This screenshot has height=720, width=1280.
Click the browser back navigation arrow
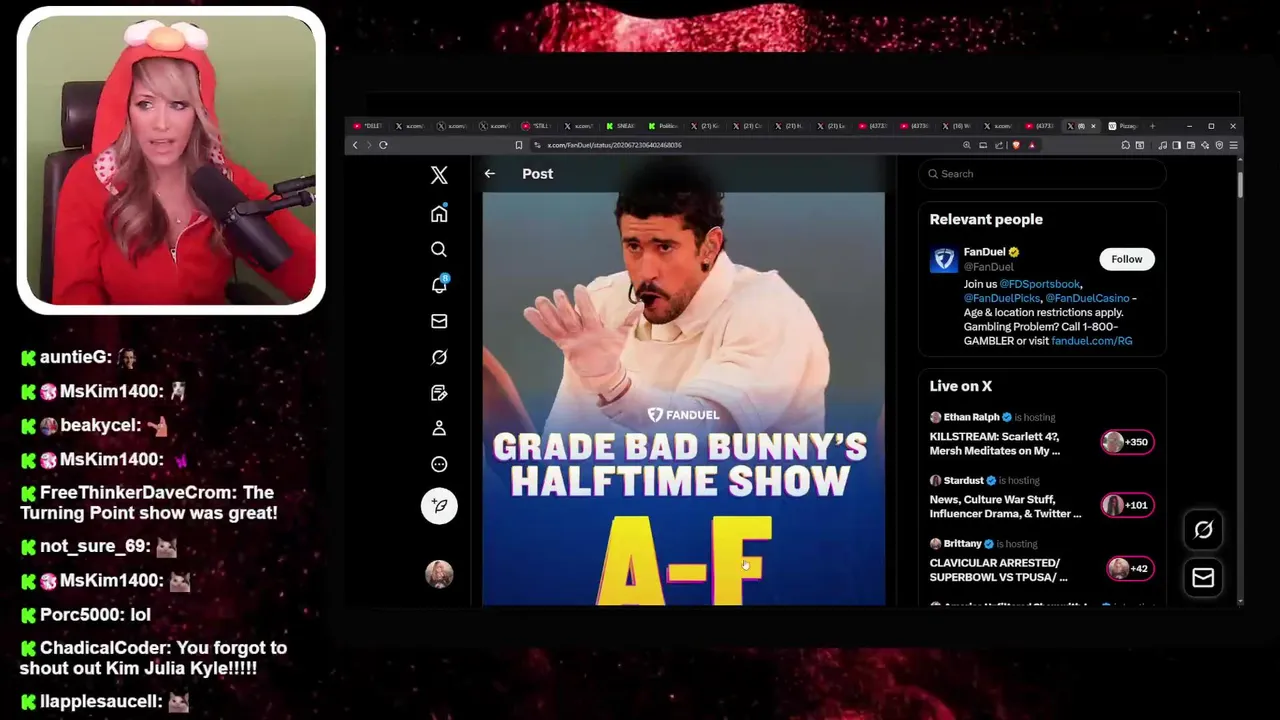click(x=355, y=145)
